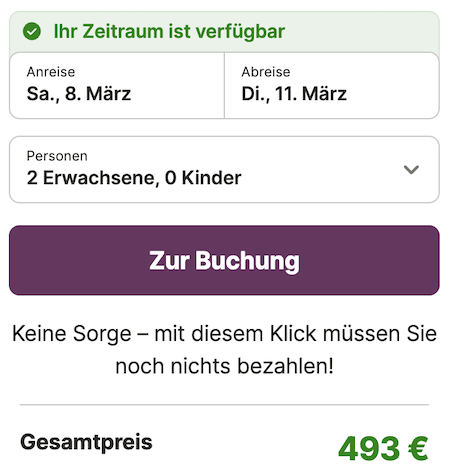Click the Zur Buchung button
Viewport: 450px width, 476px height.
coord(224,260)
